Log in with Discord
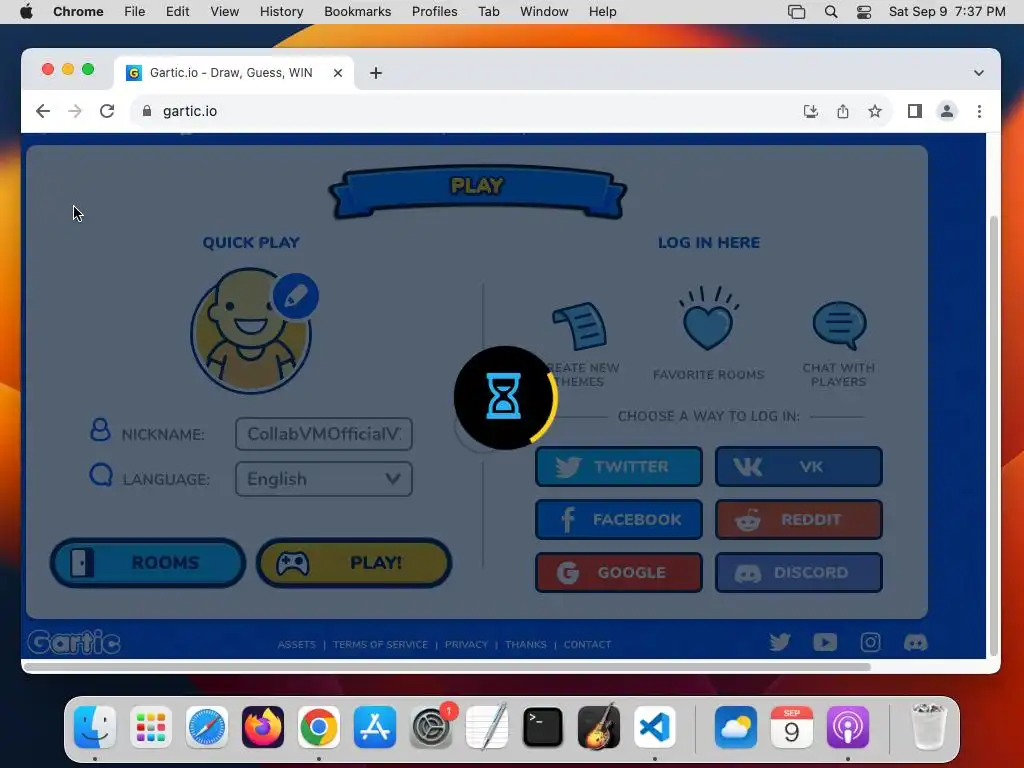1024x768 pixels. pyautogui.click(x=799, y=573)
